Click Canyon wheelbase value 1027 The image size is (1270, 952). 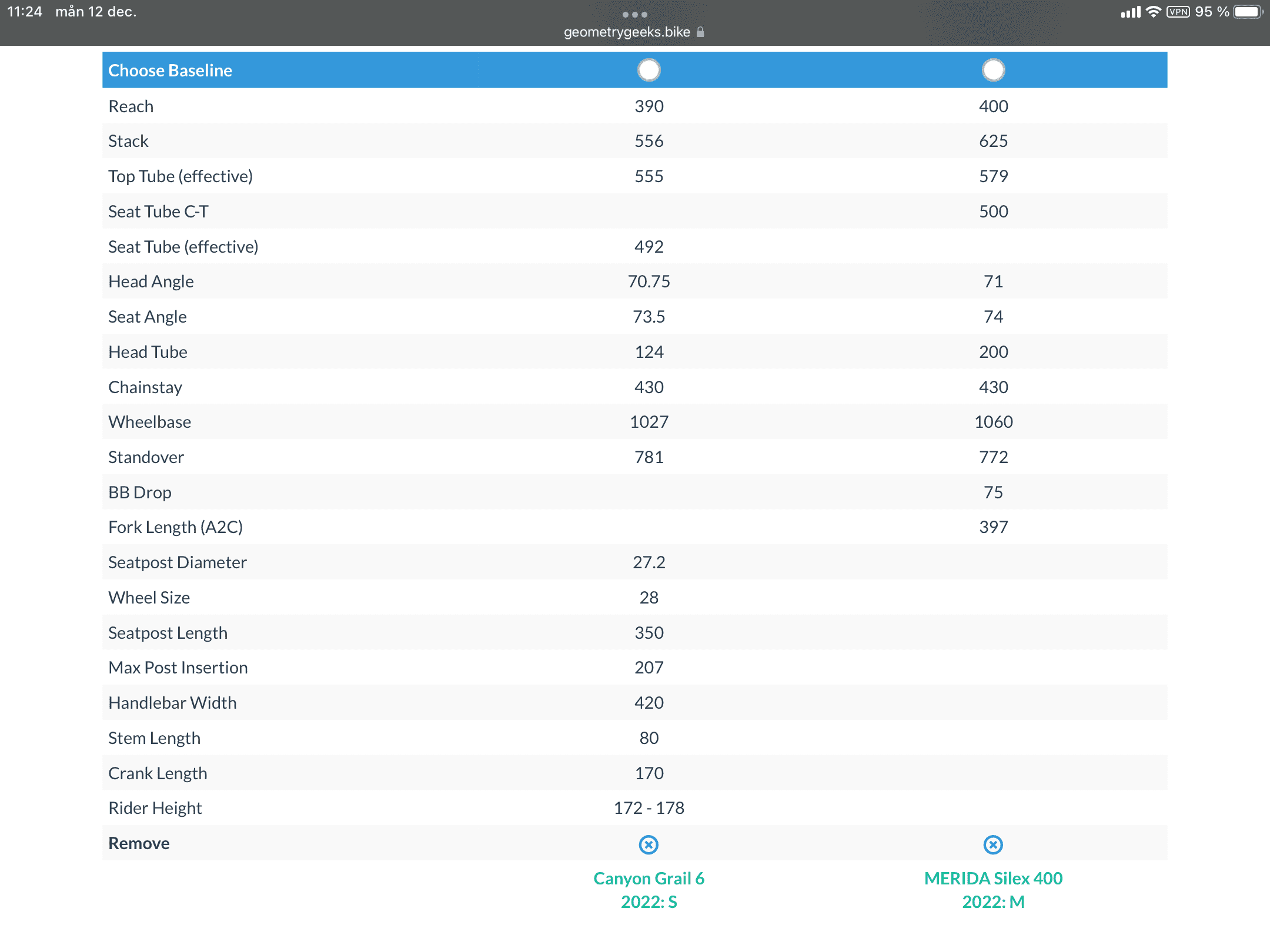coord(649,422)
